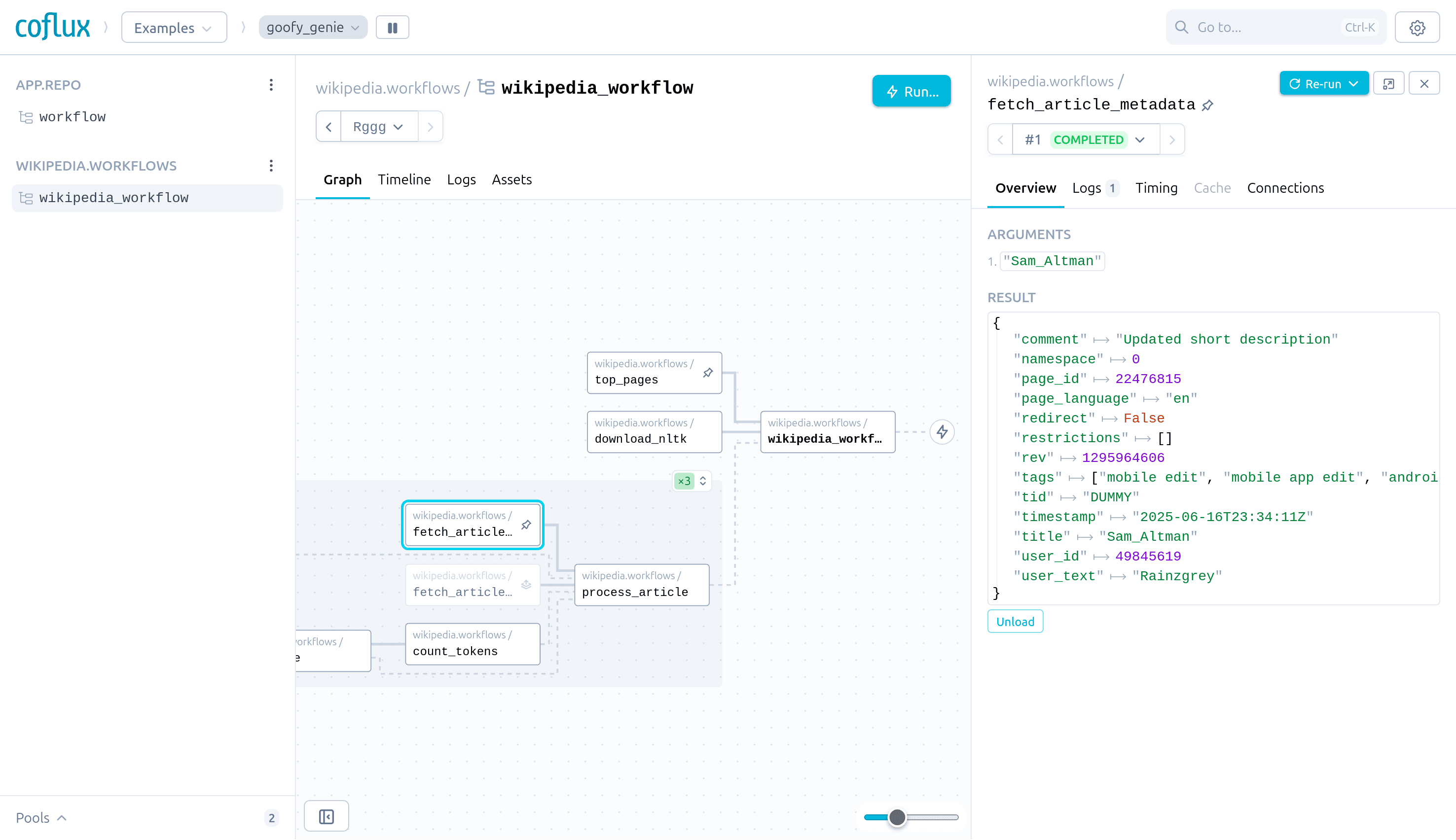The image size is (1456, 840).
Task: Collapse the Pools section
Action: pyautogui.click(x=61, y=817)
